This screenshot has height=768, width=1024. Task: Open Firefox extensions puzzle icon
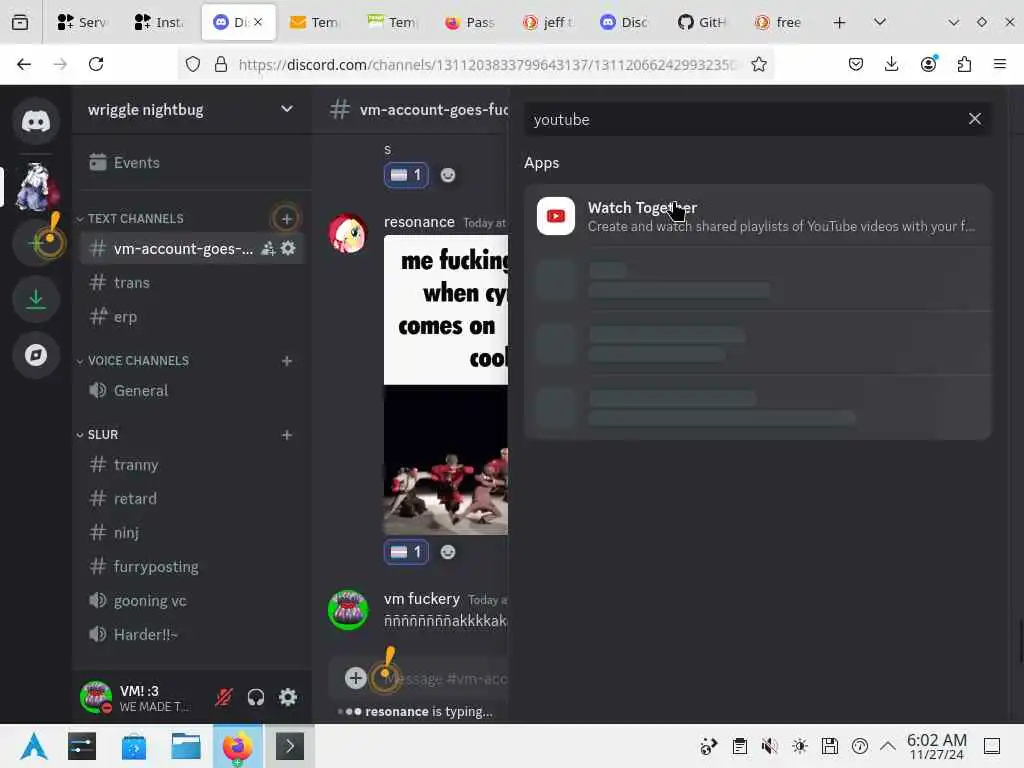[964, 64]
